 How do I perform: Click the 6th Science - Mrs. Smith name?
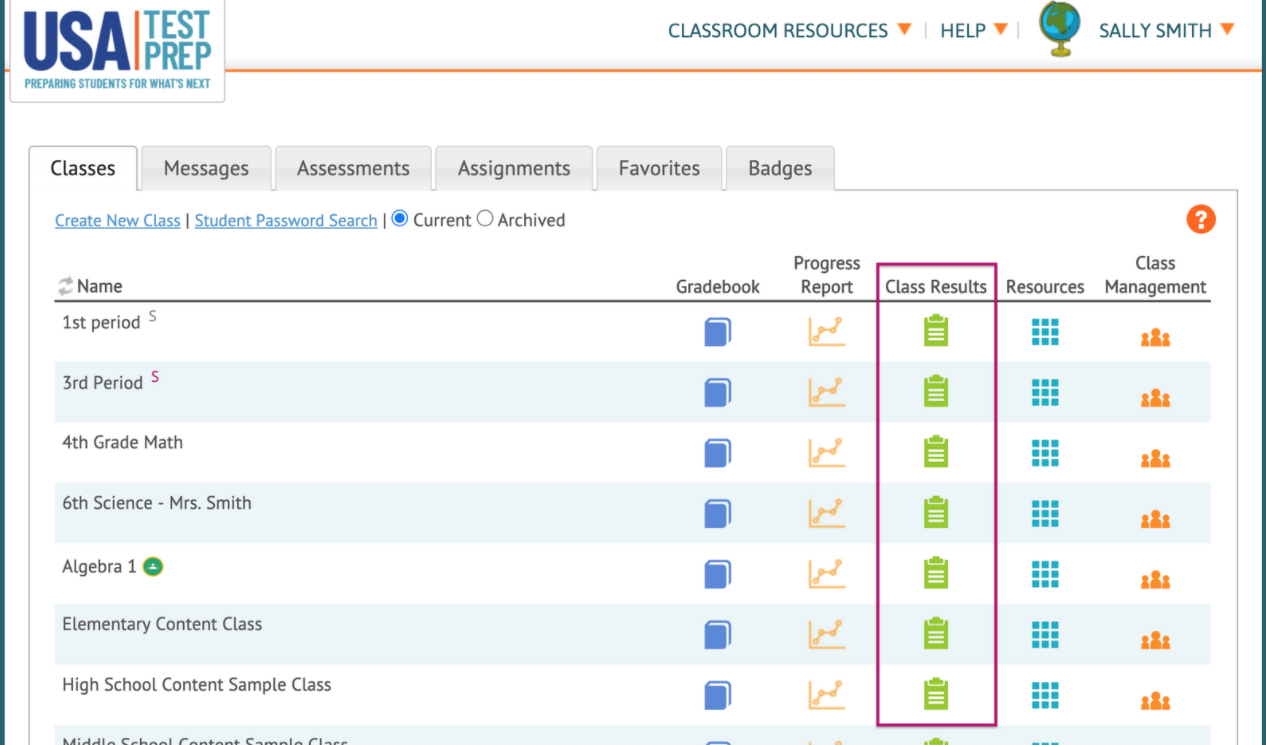157,503
